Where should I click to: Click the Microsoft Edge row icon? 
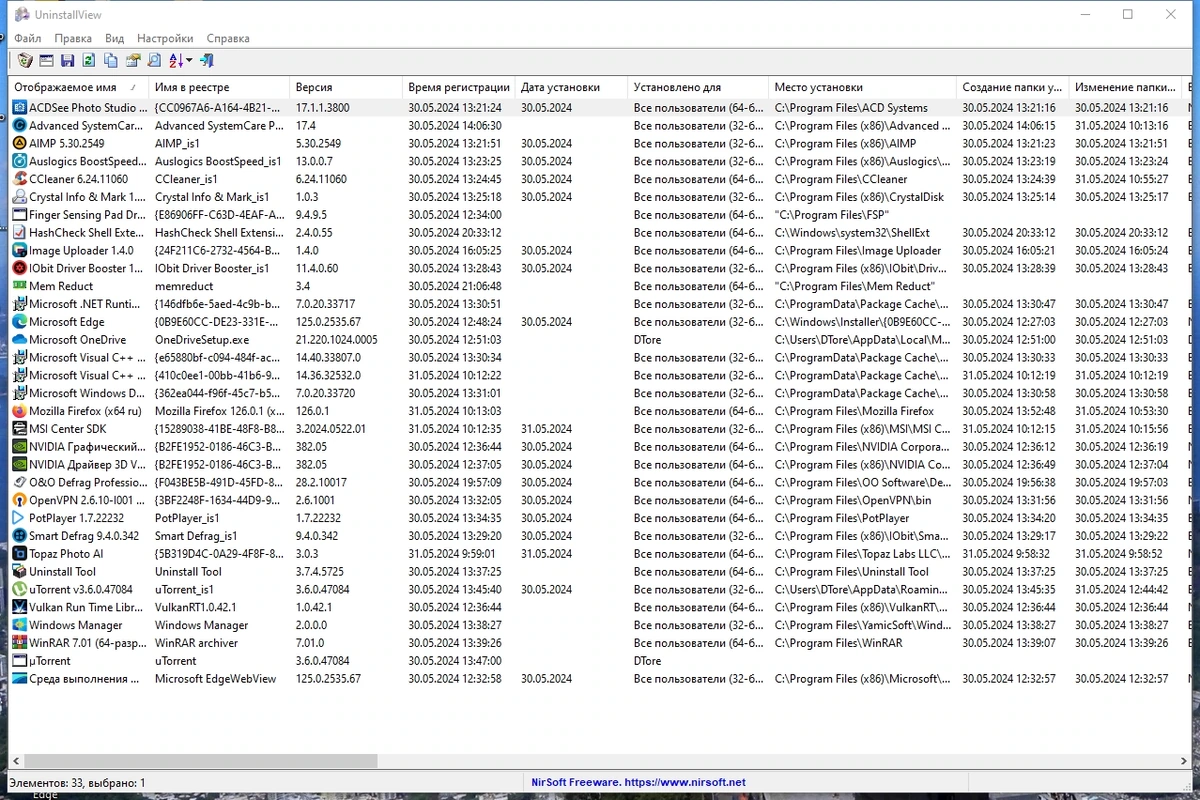19,322
